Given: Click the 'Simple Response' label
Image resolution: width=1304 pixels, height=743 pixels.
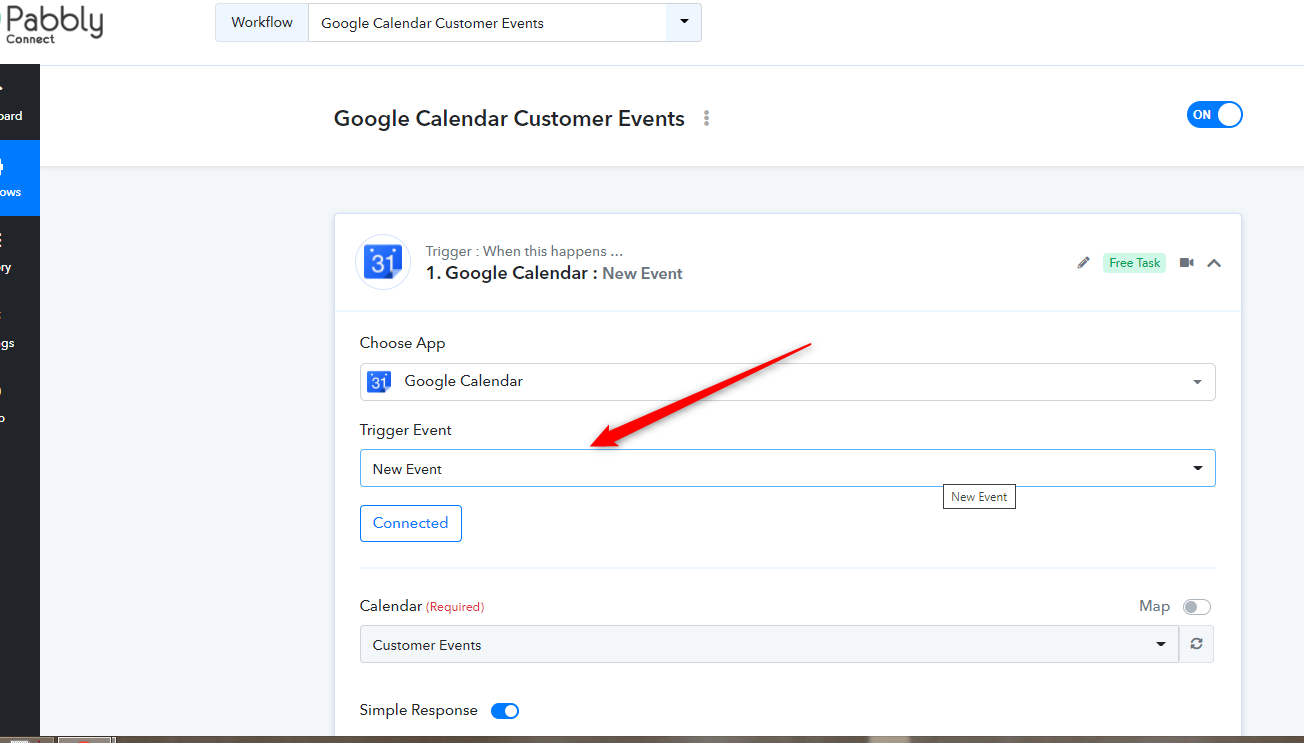Looking at the screenshot, I should coord(419,710).
